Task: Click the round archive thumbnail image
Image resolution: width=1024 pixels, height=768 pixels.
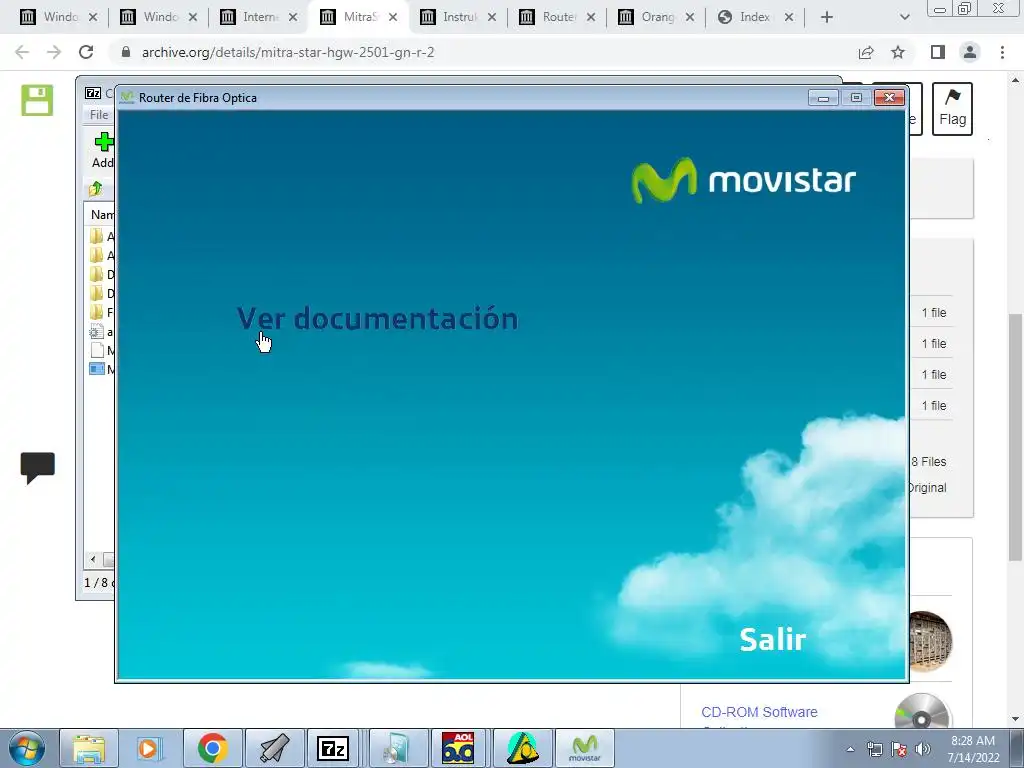Action: click(930, 641)
